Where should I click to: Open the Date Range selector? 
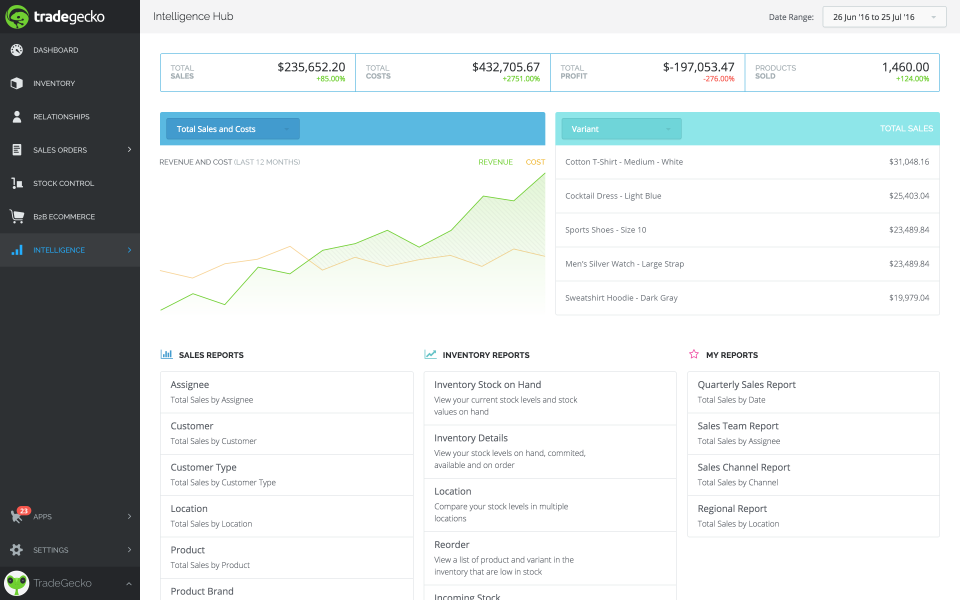coord(884,16)
